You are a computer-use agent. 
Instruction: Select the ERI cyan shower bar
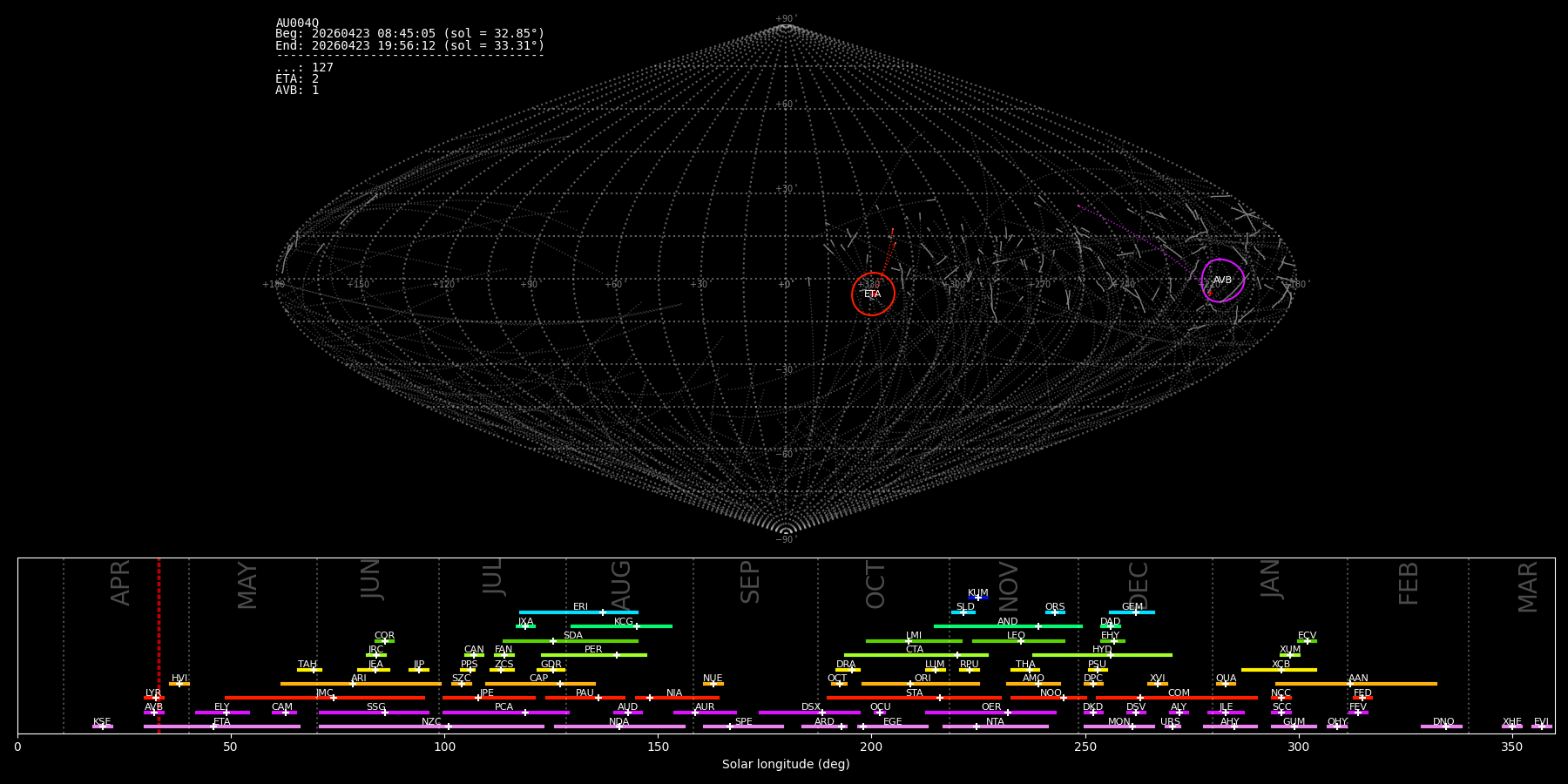578,612
